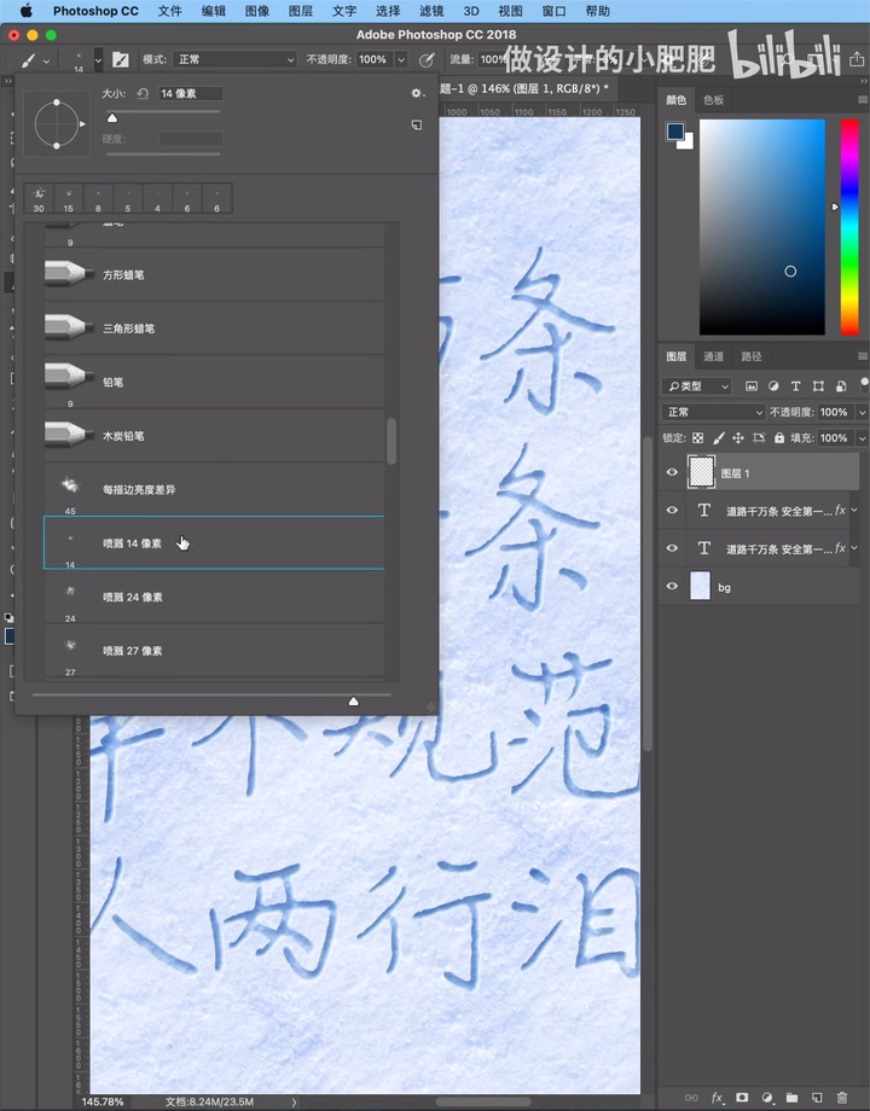This screenshot has width=870, height=1111.
Task: Filter layers by adjustment layer icon
Action: pyautogui.click(x=774, y=386)
